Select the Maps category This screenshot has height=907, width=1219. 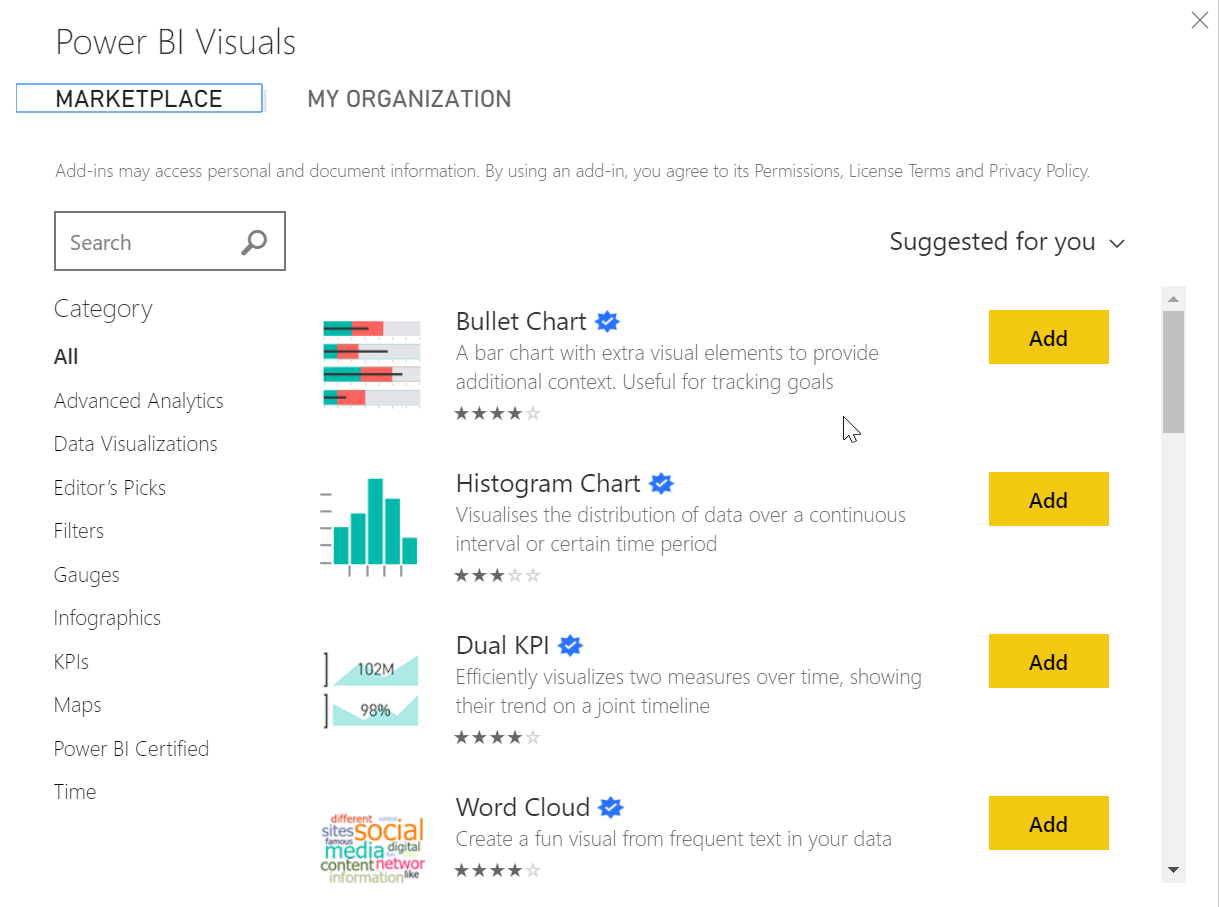click(x=77, y=704)
